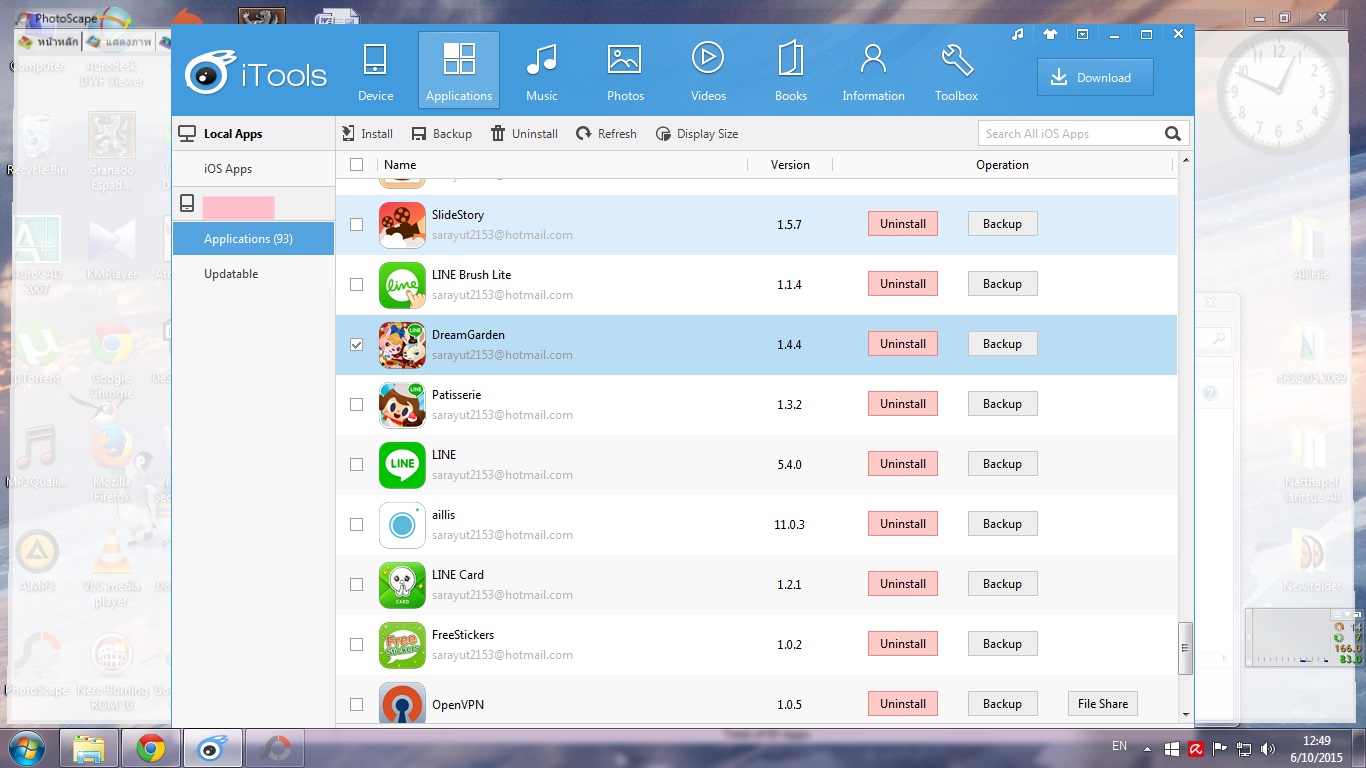The image size is (1366, 768).
Task: Uninstall DreamGarden
Action: tap(903, 344)
